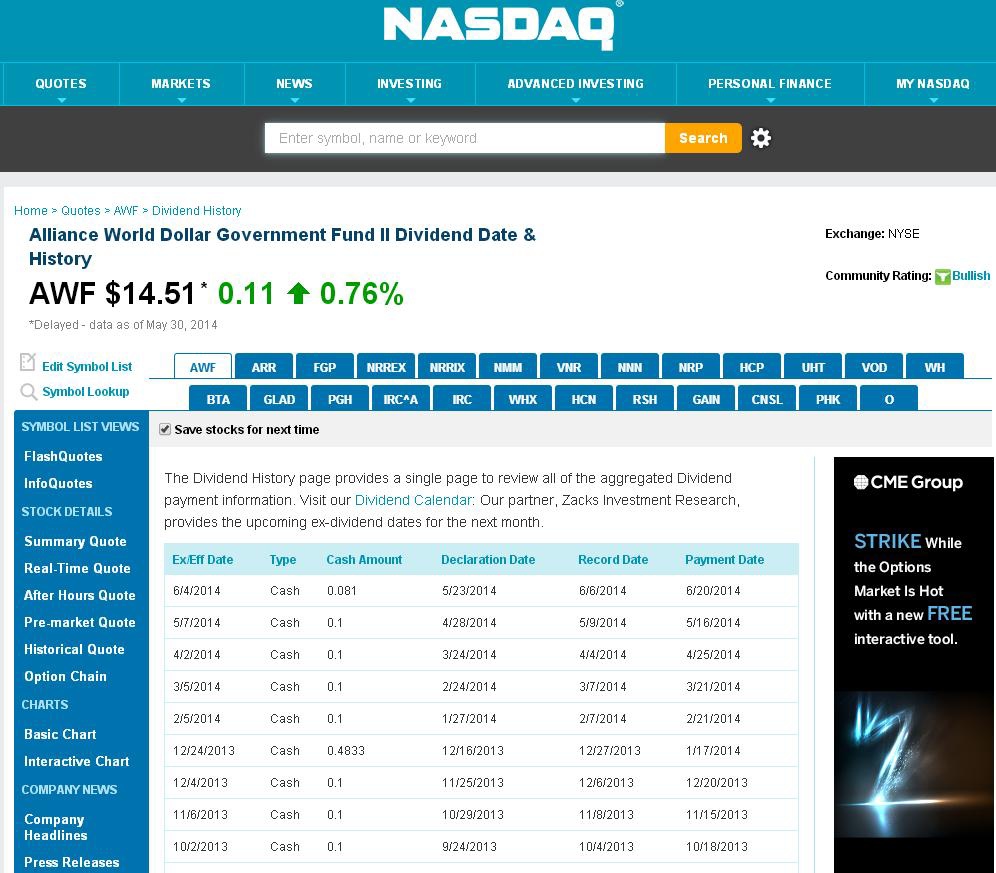Expand the My NASDAQ menu
The width and height of the screenshot is (996, 873).
click(x=932, y=84)
